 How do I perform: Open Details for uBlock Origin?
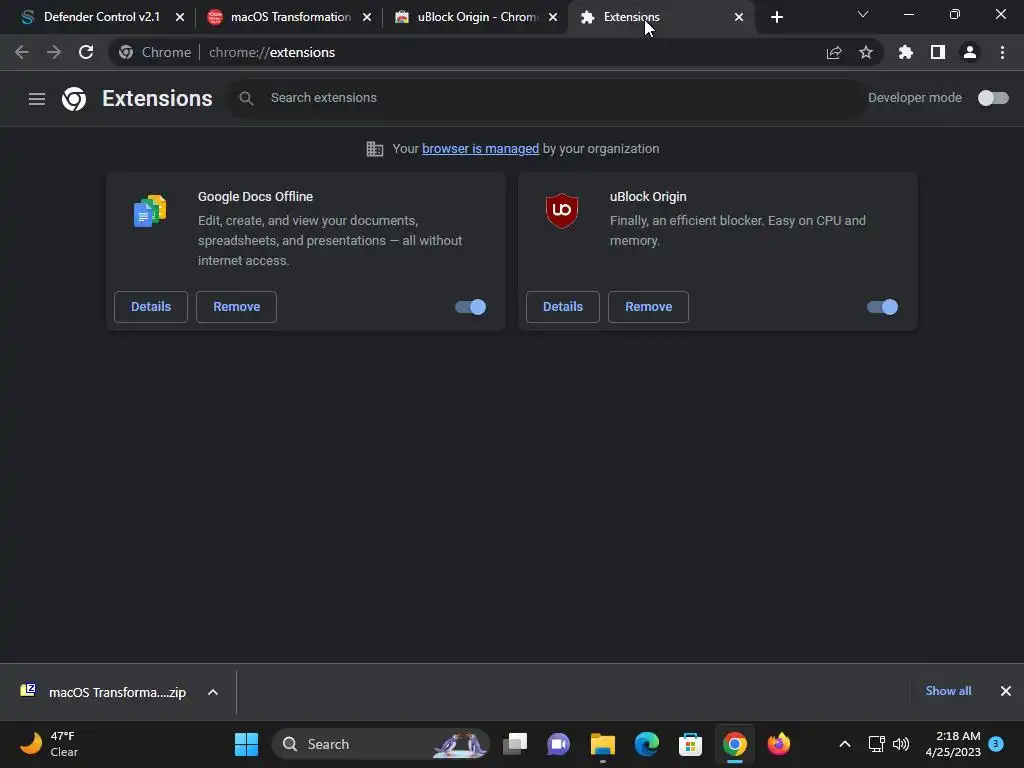(563, 307)
